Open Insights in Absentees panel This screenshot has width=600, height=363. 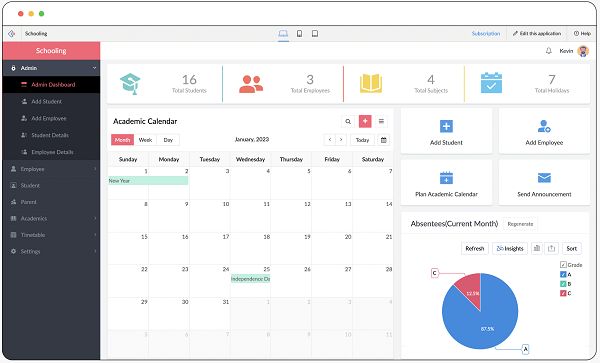[x=510, y=249]
